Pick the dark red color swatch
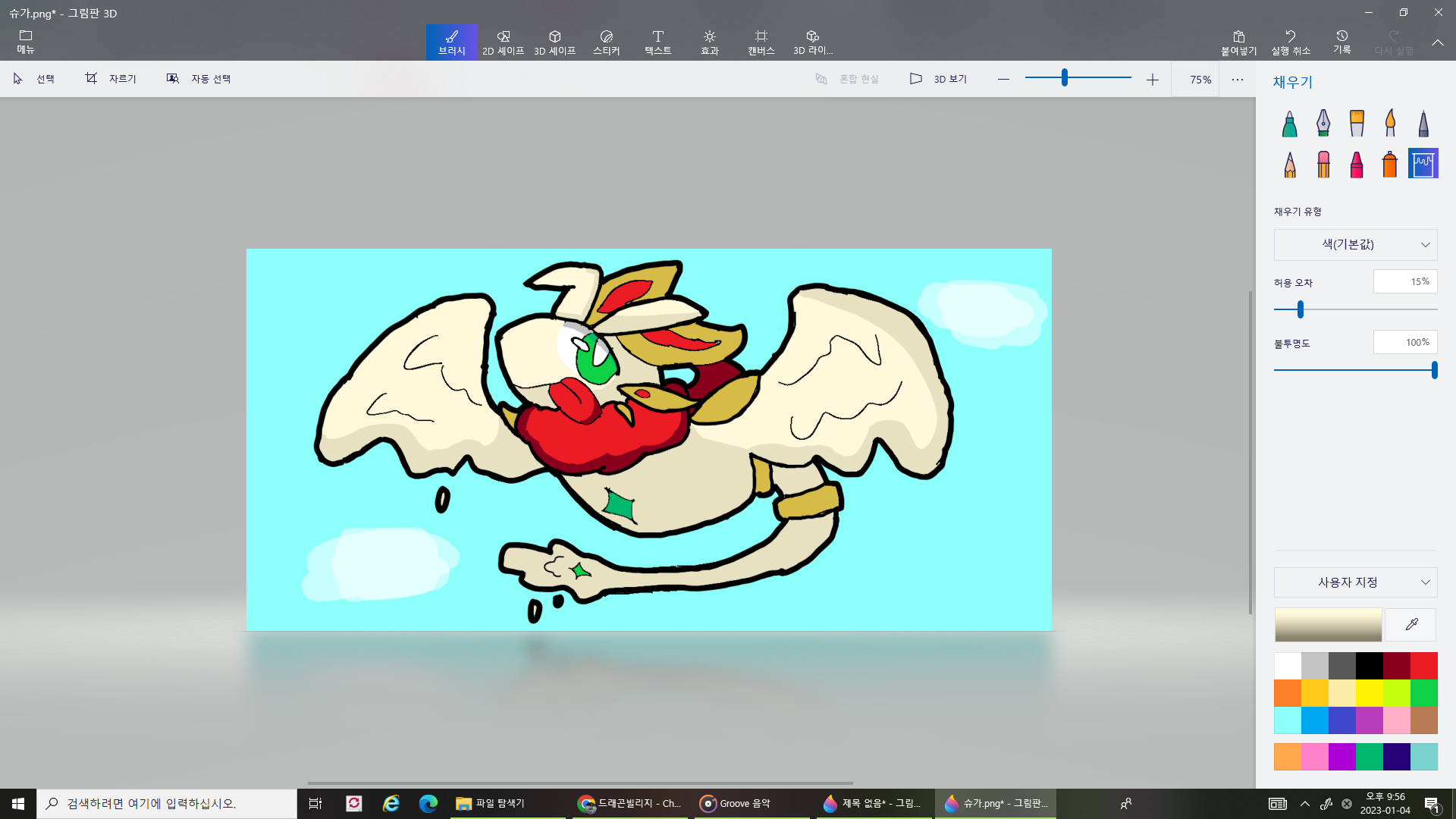 coord(1397,666)
